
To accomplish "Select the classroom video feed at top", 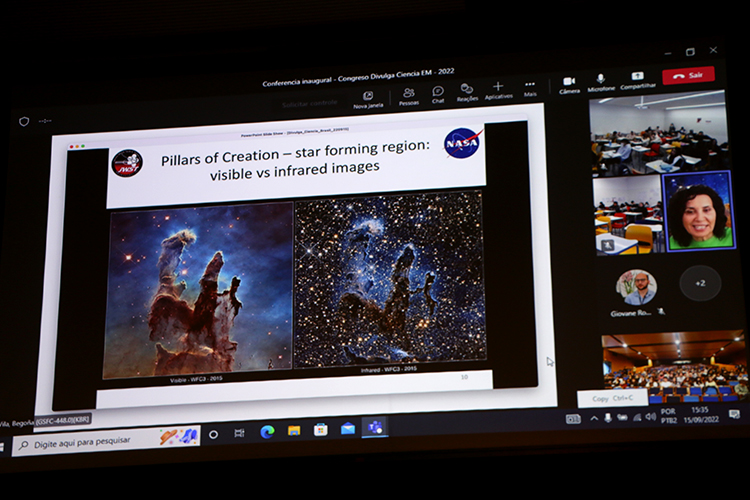I will tap(658, 133).
